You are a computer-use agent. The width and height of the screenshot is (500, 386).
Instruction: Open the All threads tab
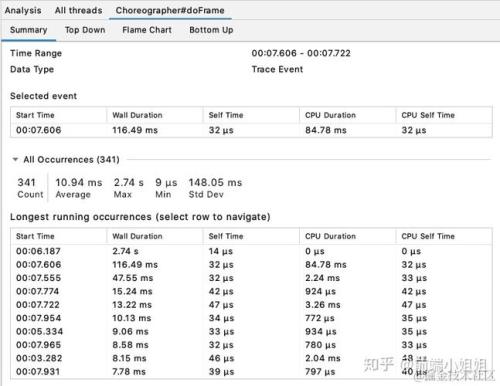78,10
